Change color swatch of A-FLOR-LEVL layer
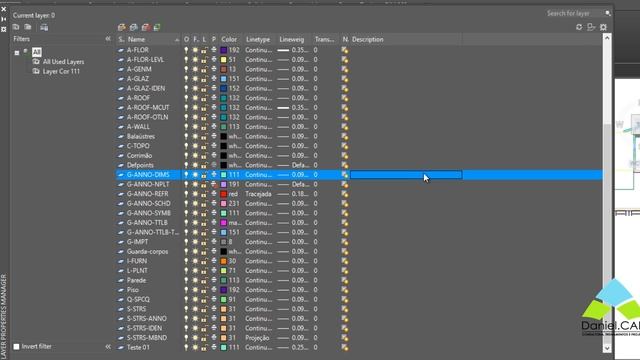Viewport: 640px width, 360px height. (x=224, y=60)
